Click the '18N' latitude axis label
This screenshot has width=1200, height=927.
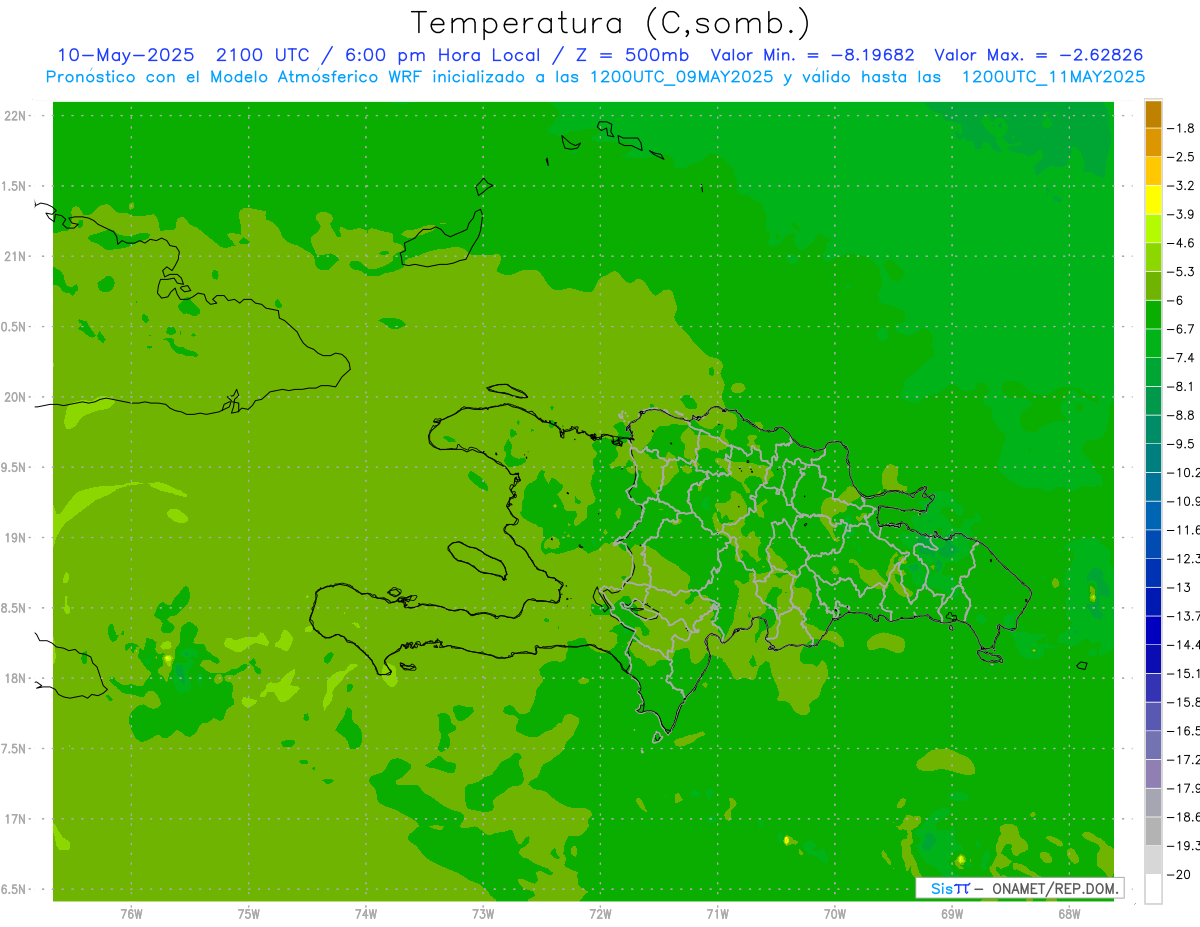[16, 678]
